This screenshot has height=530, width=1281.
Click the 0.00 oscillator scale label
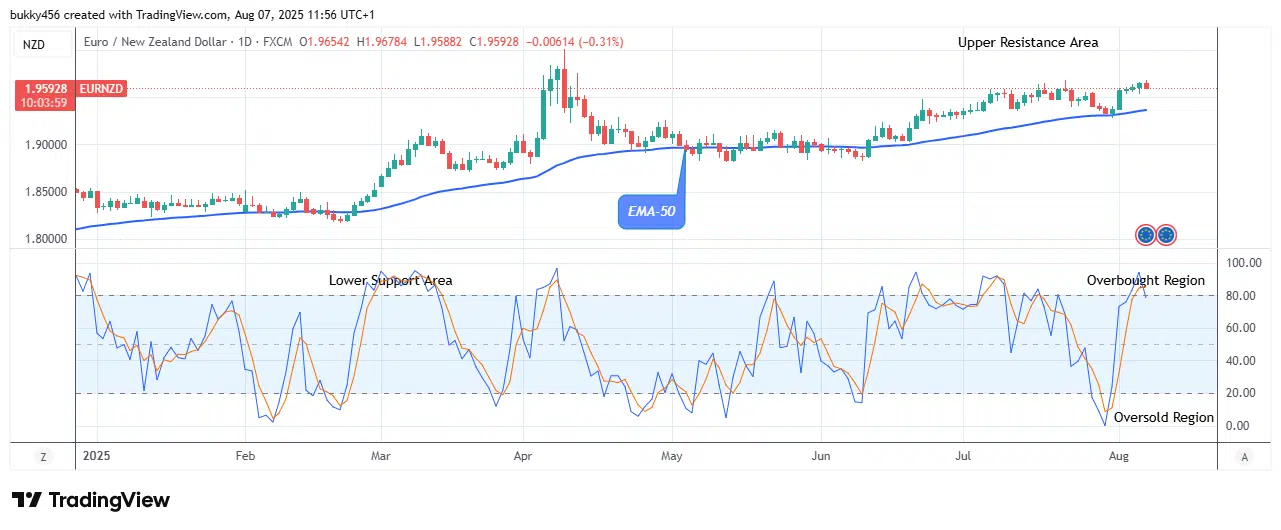[x=1240, y=426]
